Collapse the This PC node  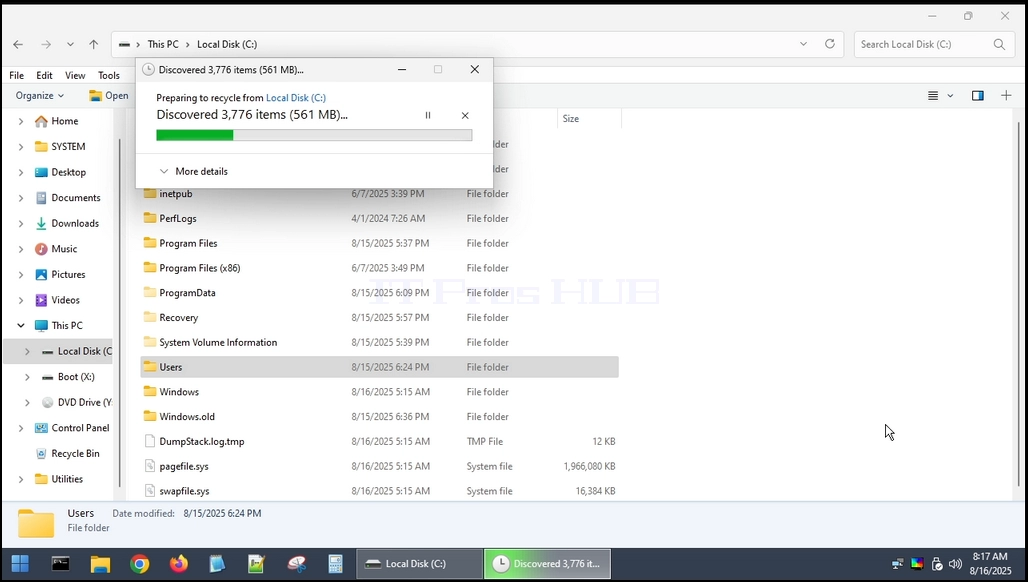point(21,326)
